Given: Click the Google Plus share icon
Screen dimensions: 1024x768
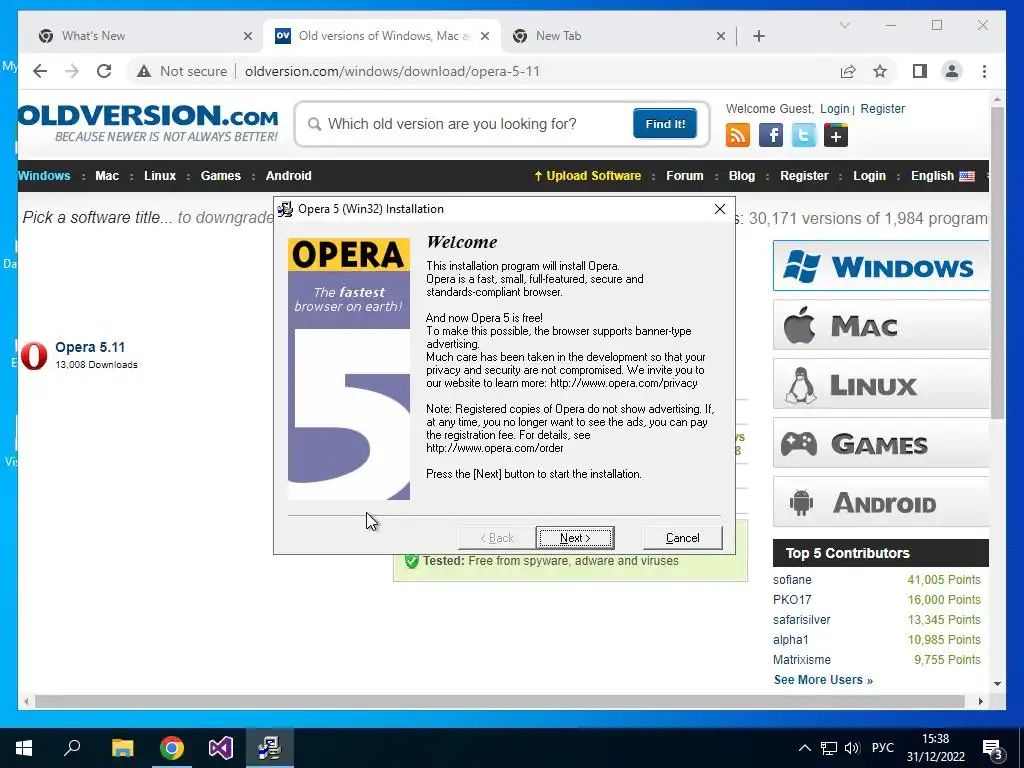Looking at the screenshot, I should point(836,136).
